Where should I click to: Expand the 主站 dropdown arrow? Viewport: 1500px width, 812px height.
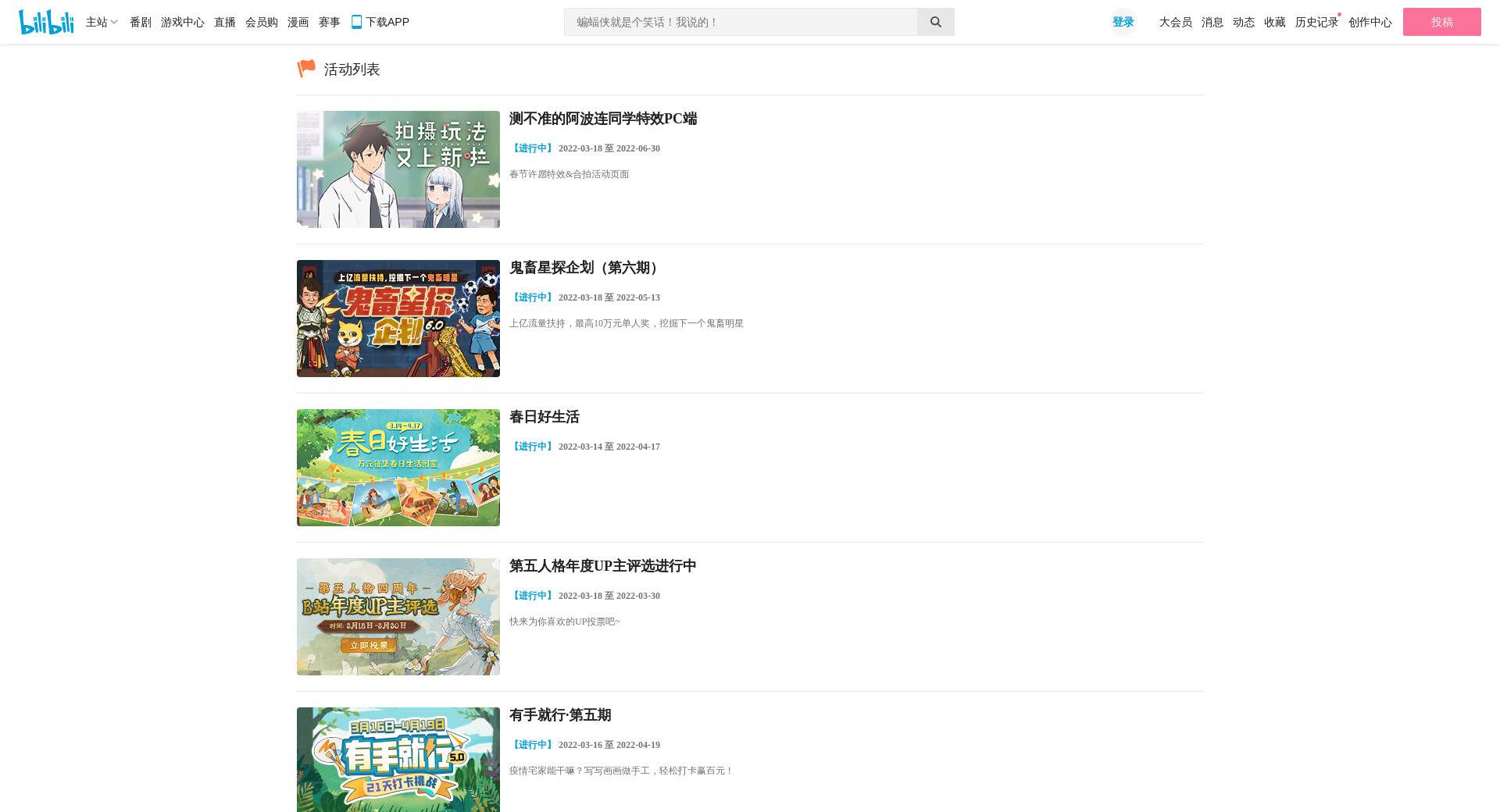coord(114,22)
